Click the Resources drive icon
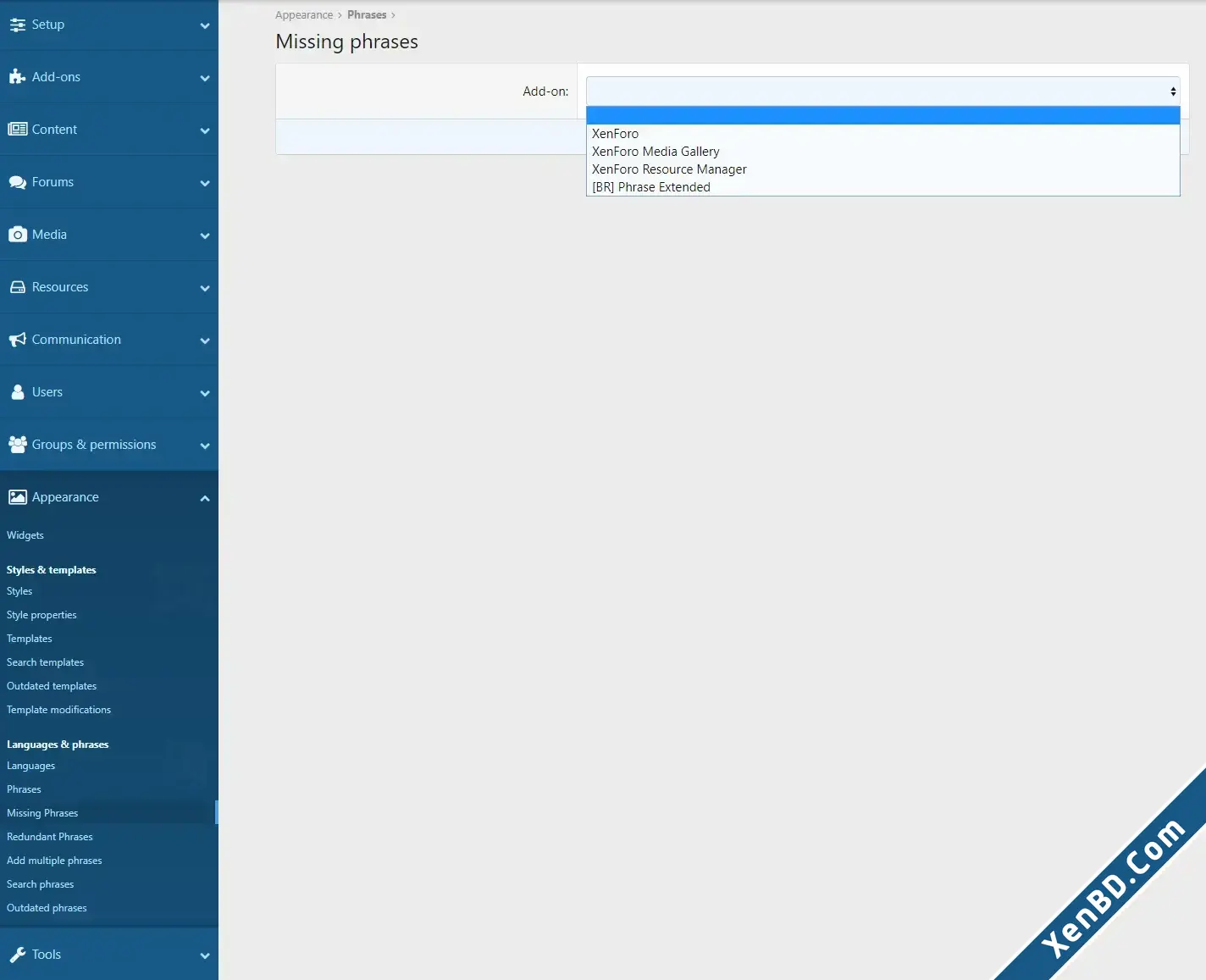Screen dimensions: 1206x980 pos(17,287)
